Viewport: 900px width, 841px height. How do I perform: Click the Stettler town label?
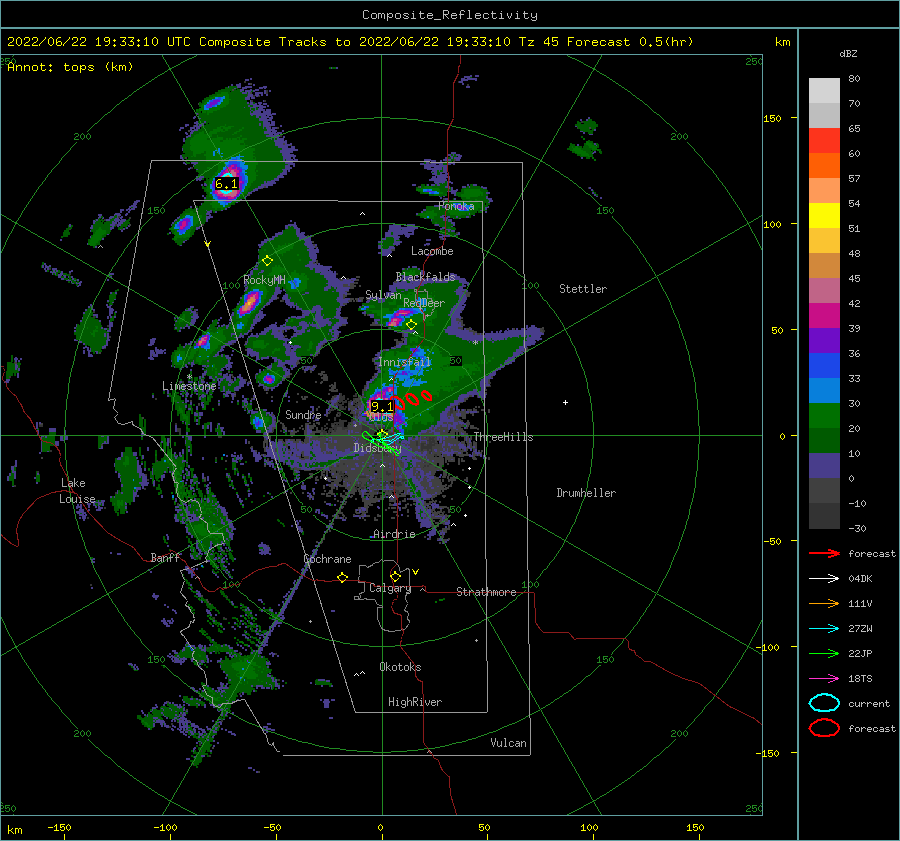pyautogui.click(x=583, y=289)
